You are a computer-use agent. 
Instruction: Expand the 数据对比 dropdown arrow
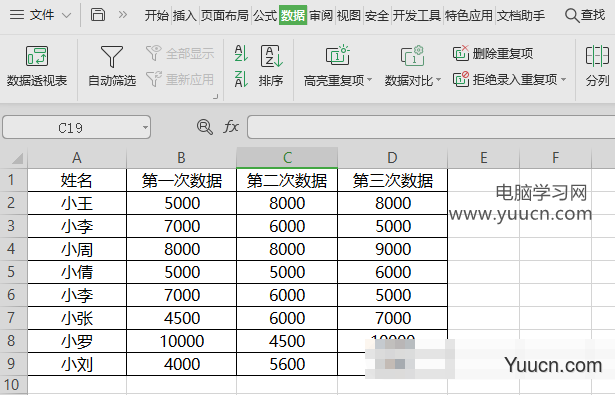point(439,80)
